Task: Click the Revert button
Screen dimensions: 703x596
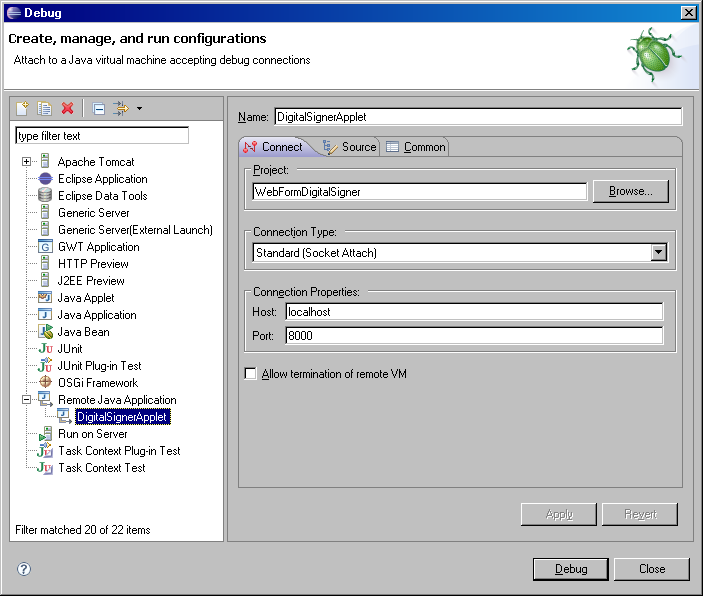Action: (640, 514)
